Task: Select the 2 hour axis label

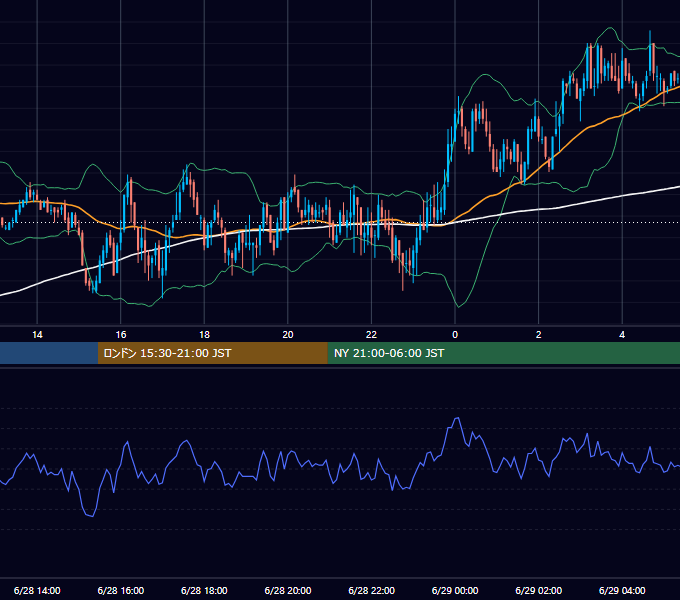Action: (x=539, y=335)
